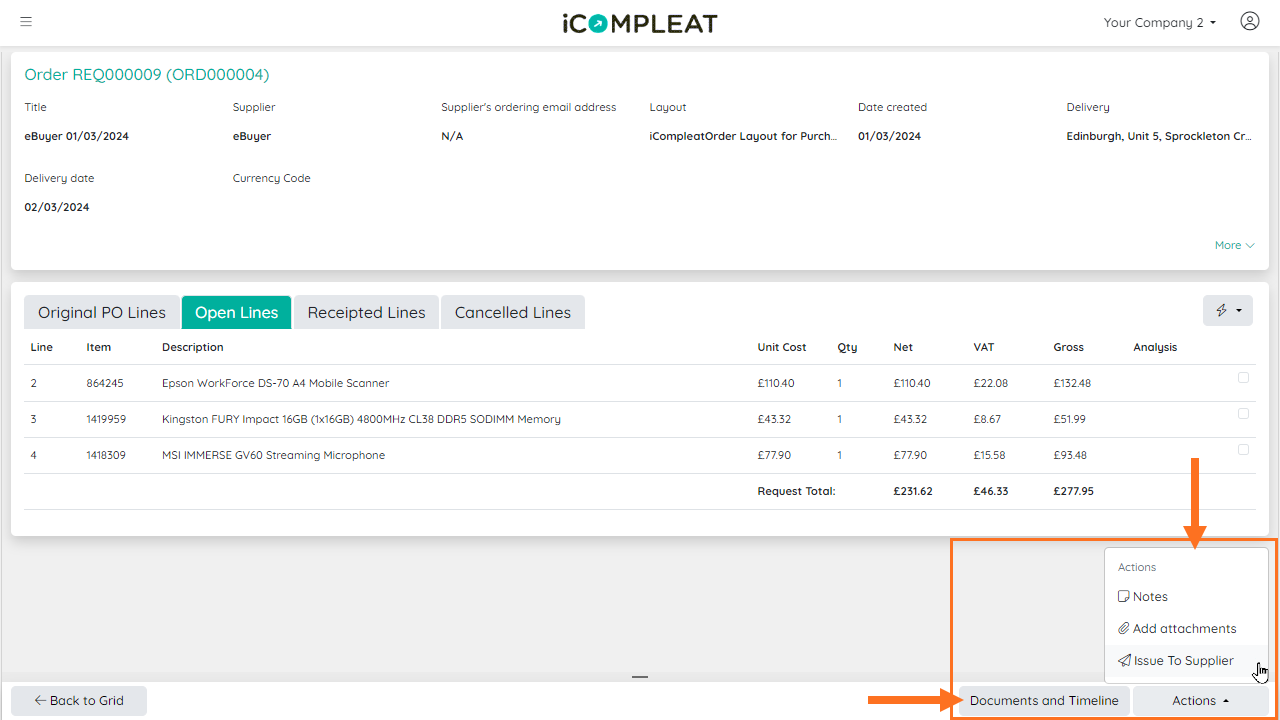This screenshot has width=1280, height=720.
Task: Click Epson WorkForce DS-70 A4 Mobile Scanner
Action: 275,384
